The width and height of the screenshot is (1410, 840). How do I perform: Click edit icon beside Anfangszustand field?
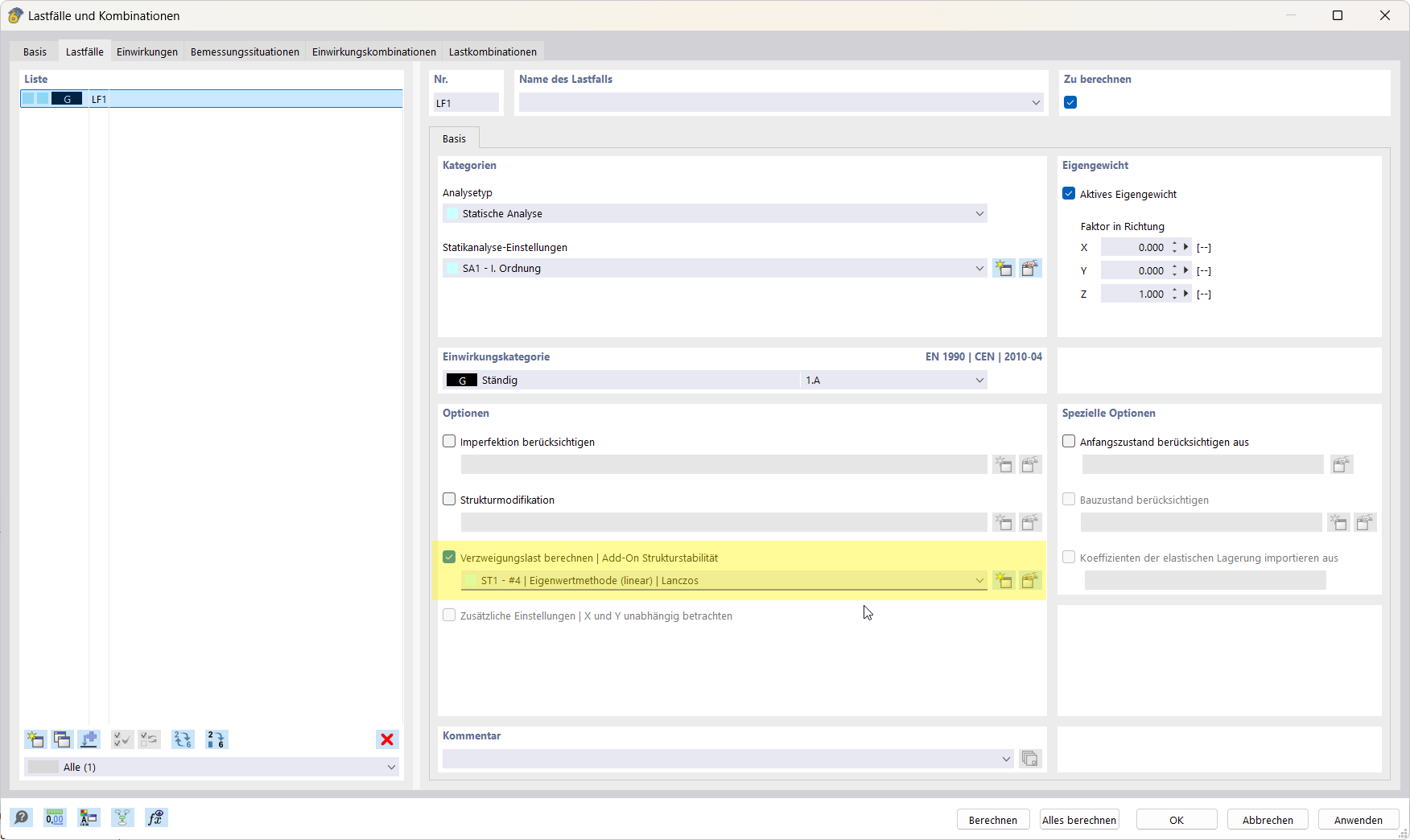point(1342,465)
